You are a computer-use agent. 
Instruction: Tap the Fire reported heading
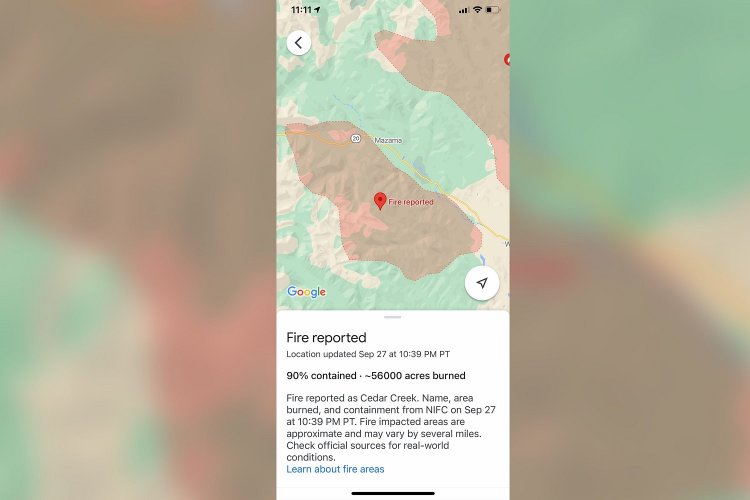pyautogui.click(x=326, y=338)
